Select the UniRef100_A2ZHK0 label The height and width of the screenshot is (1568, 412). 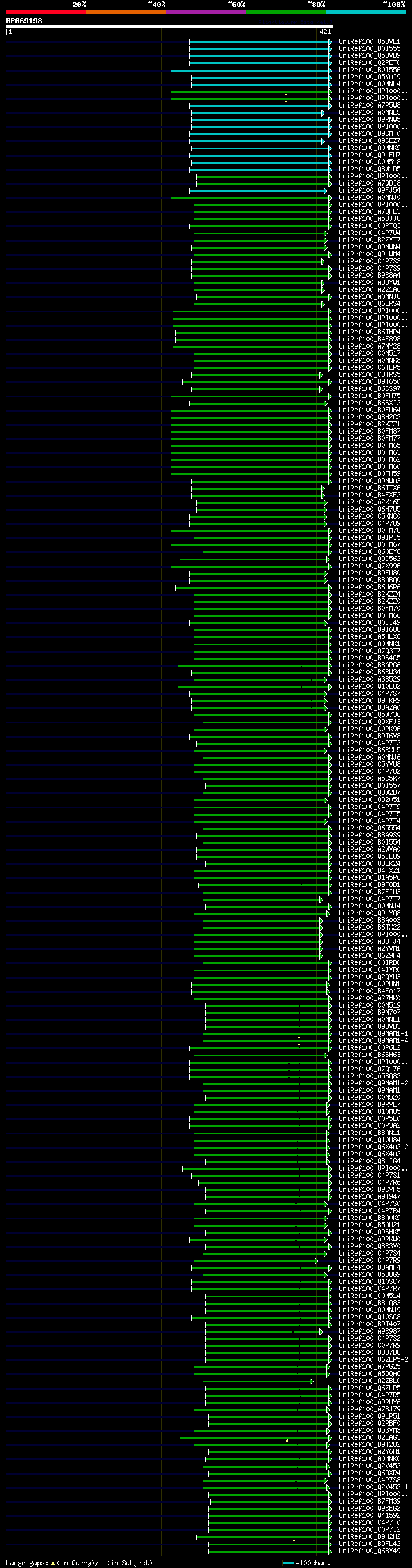click(370, 999)
